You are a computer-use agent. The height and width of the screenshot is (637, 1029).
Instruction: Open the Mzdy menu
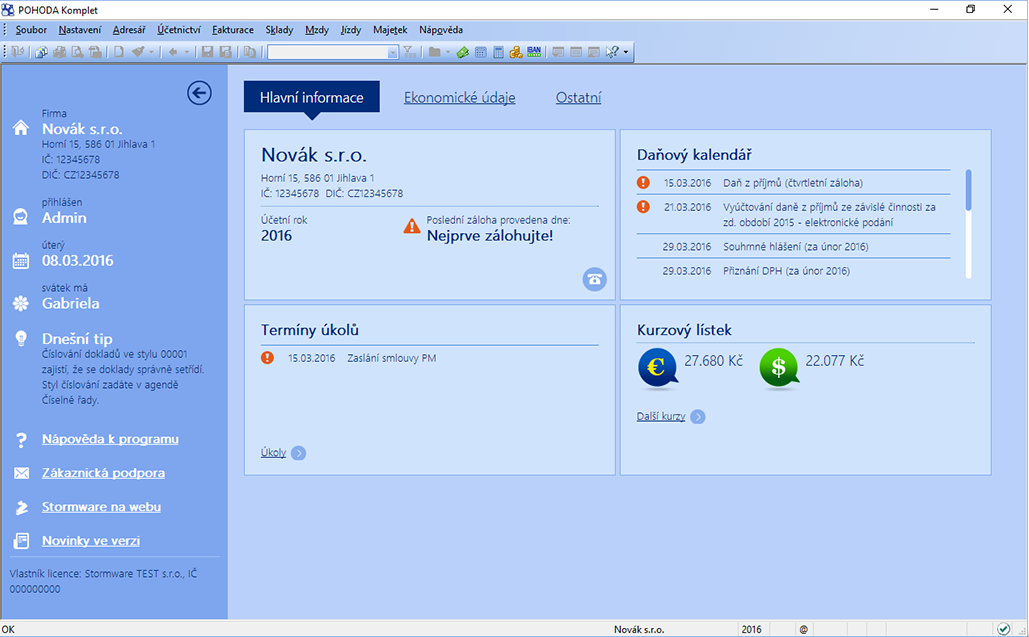click(x=317, y=30)
